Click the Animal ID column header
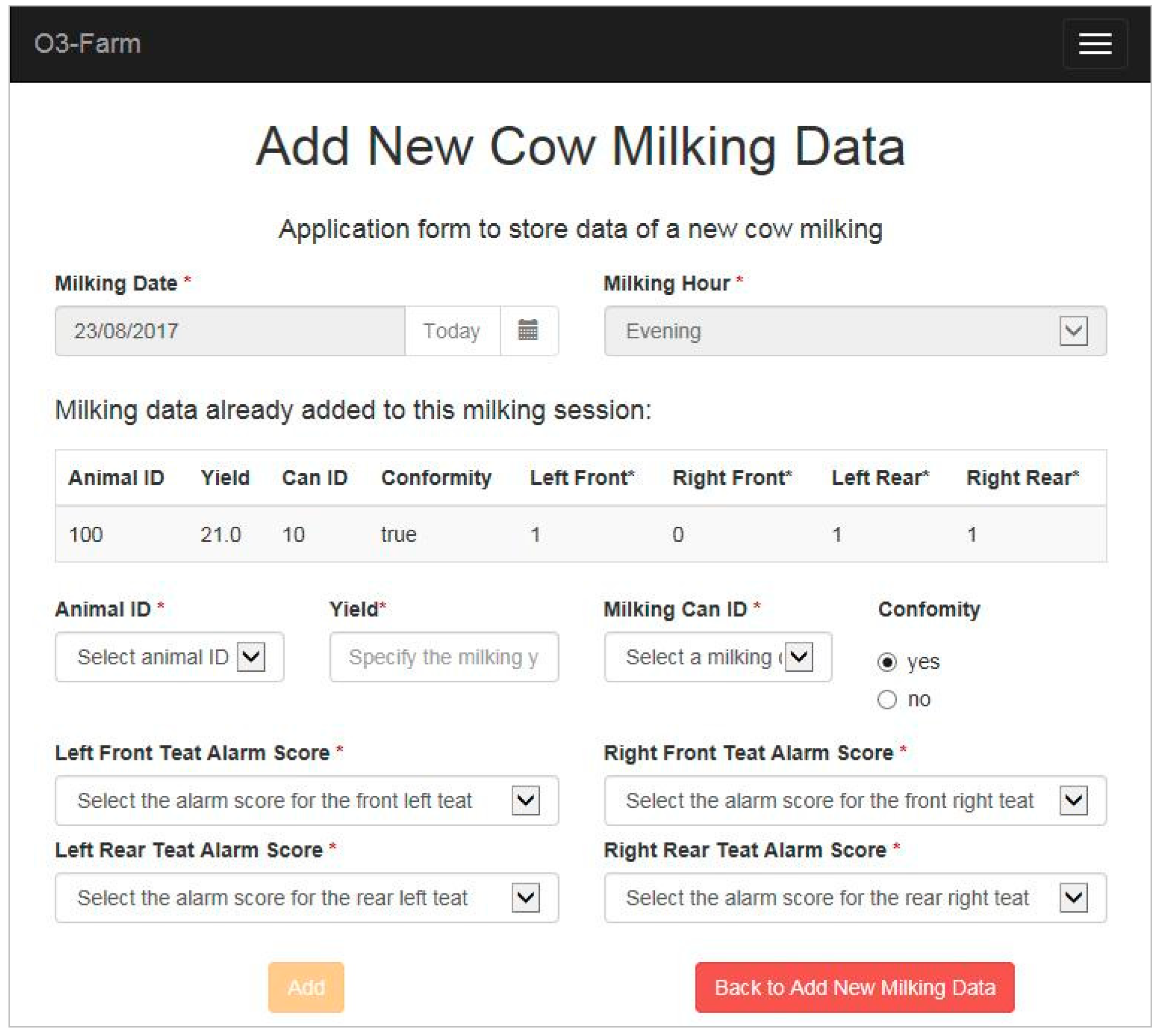Viewport: 1160px width, 1036px height. (x=116, y=477)
